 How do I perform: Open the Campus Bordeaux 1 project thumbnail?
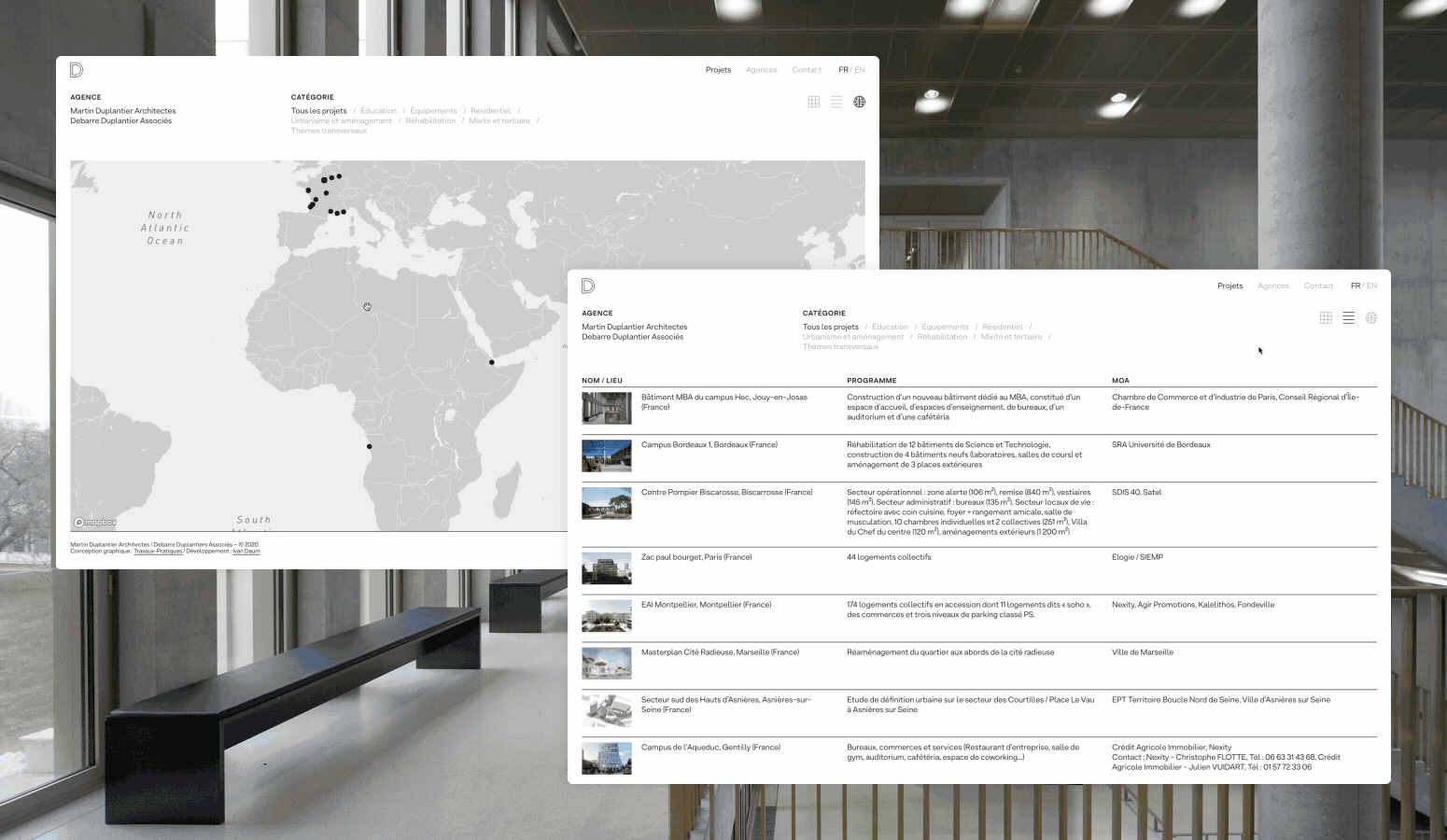(x=607, y=456)
